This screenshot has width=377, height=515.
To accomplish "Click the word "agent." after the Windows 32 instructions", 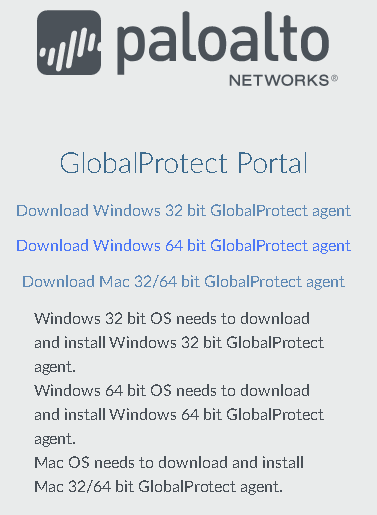I will [55, 367].
